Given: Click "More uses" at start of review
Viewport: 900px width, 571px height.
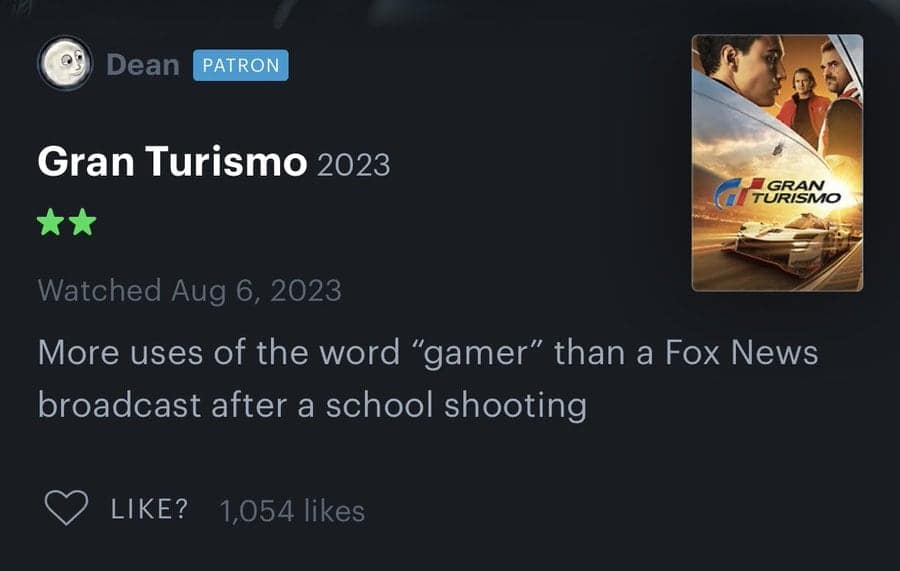Looking at the screenshot, I should coord(121,352).
